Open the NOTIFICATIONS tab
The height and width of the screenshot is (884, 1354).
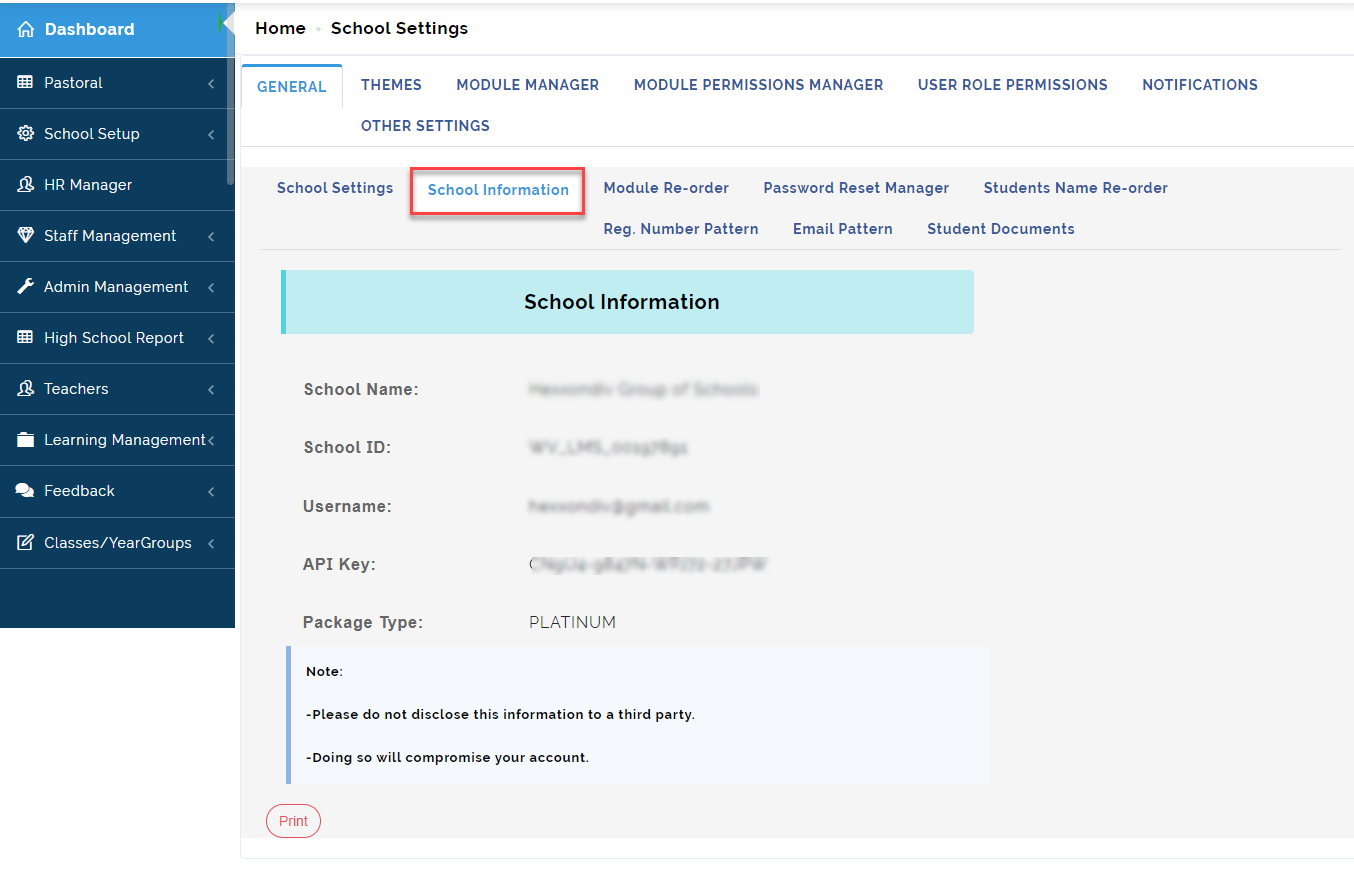[x=1200, y=85]
